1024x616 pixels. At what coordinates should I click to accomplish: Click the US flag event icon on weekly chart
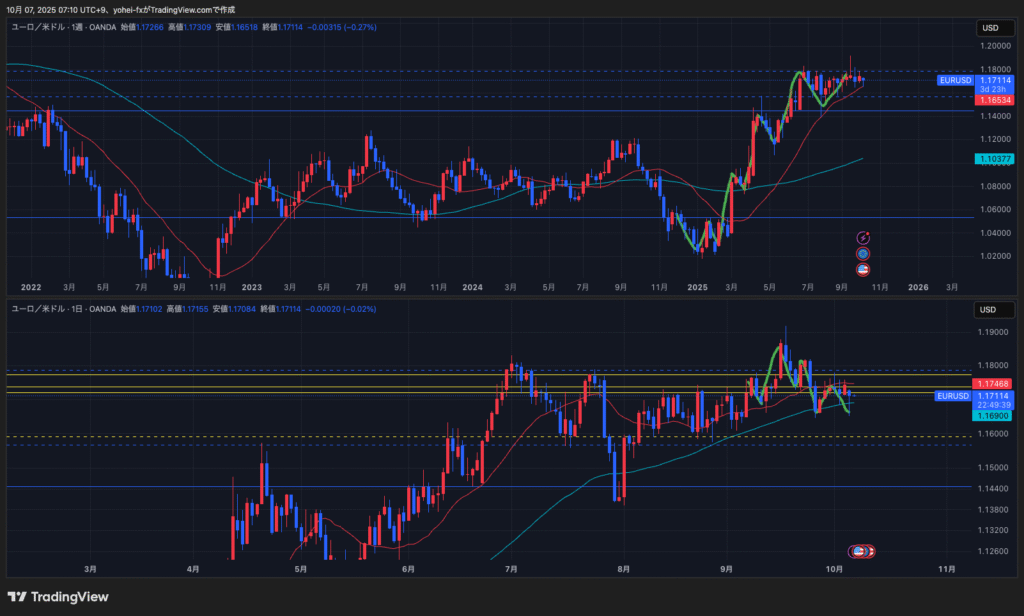[x=863, y=270]
